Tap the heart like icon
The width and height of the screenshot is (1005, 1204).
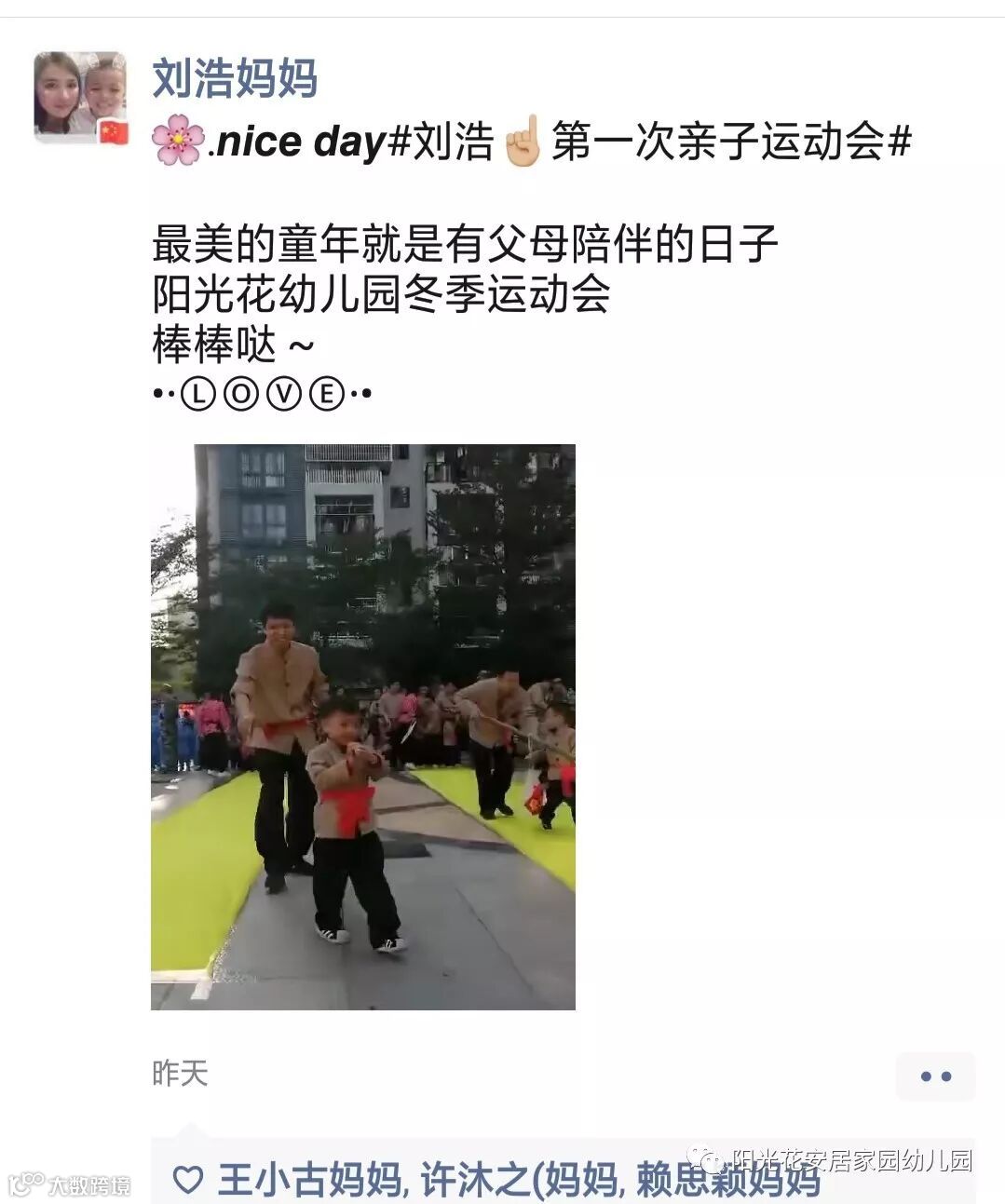pos(189,1180)
